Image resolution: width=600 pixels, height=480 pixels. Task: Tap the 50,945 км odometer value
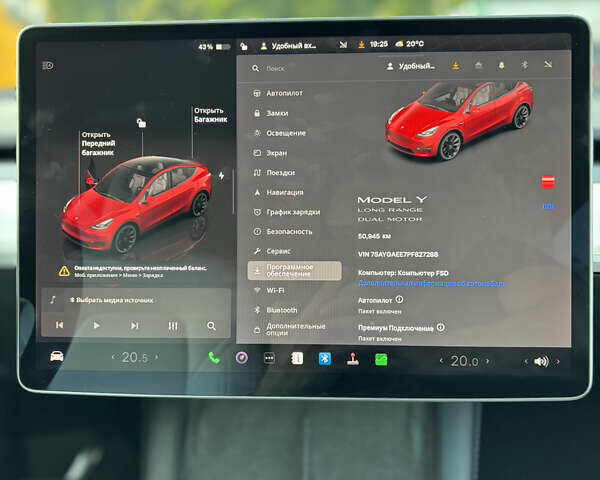(x=374, y=236)
